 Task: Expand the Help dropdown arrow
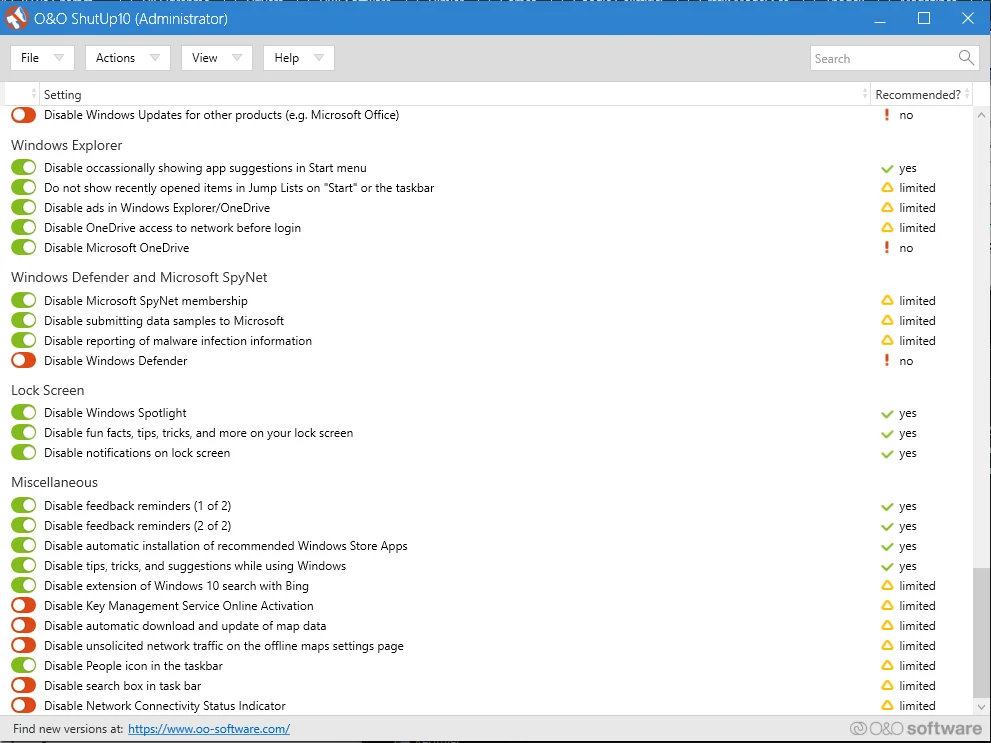coord(319,57)
